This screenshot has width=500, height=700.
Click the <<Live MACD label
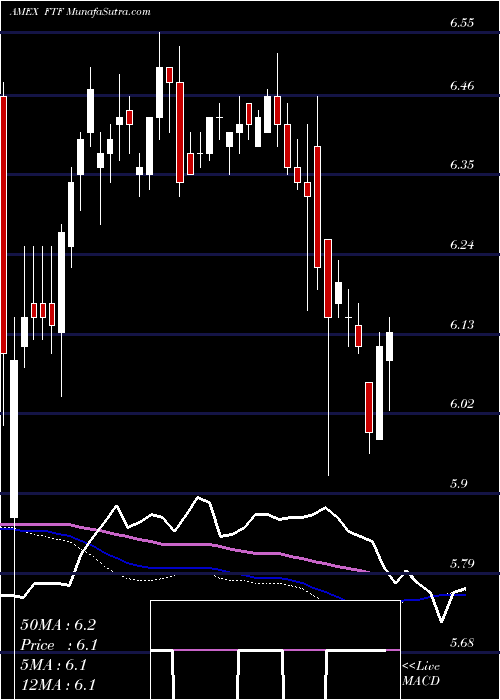(x=421, y=674)
